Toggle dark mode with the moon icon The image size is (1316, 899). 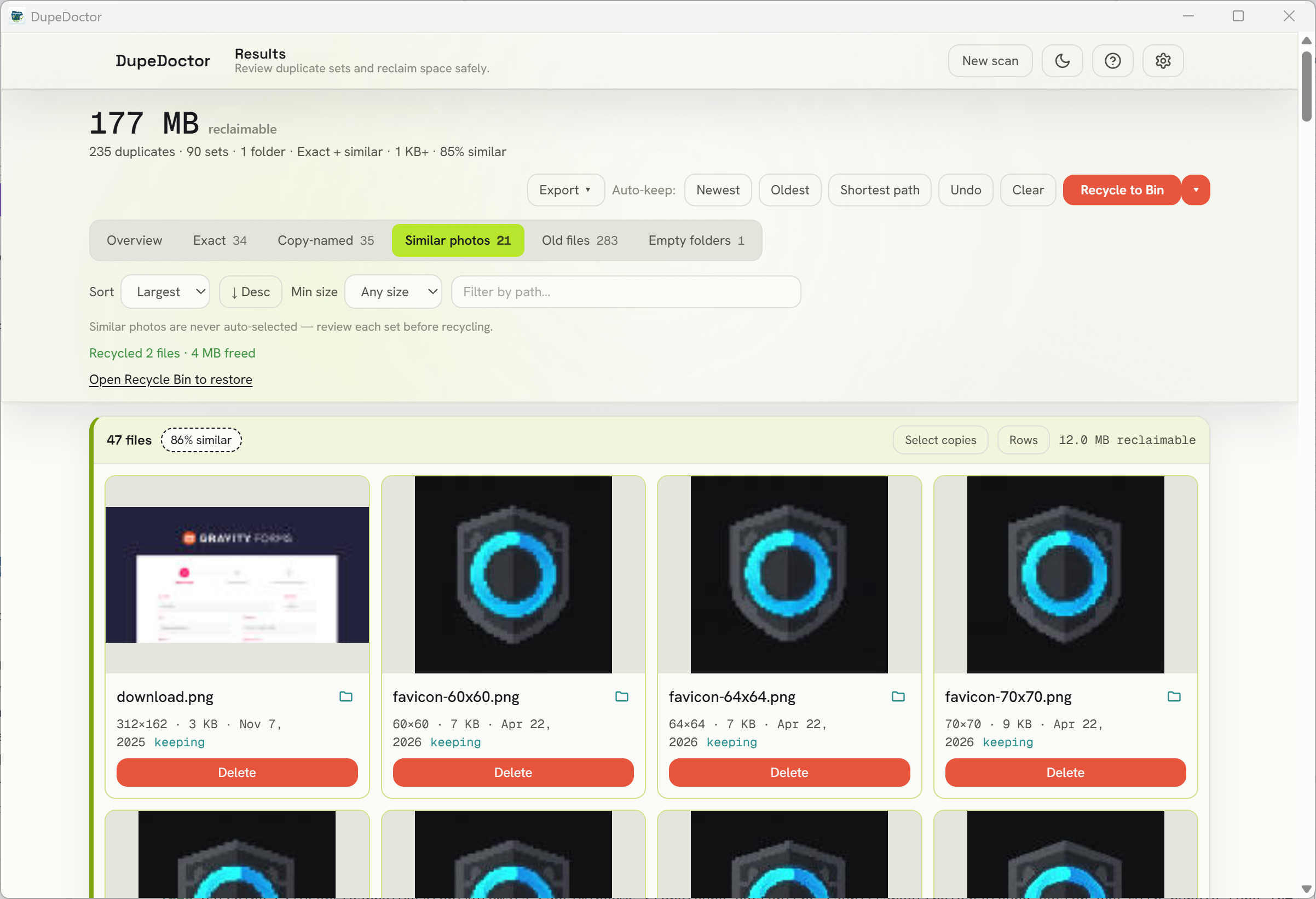(x=1062, y=61)
